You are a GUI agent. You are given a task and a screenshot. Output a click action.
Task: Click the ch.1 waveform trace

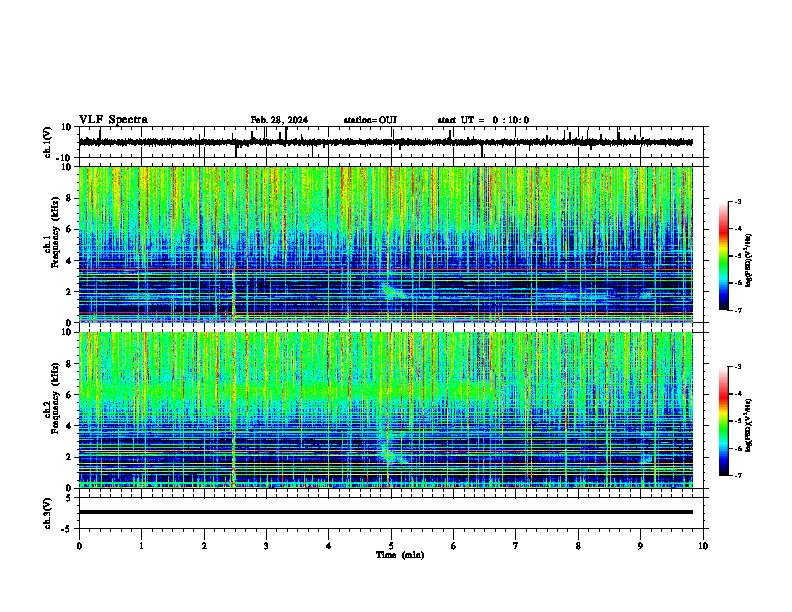tap(385, 142)
